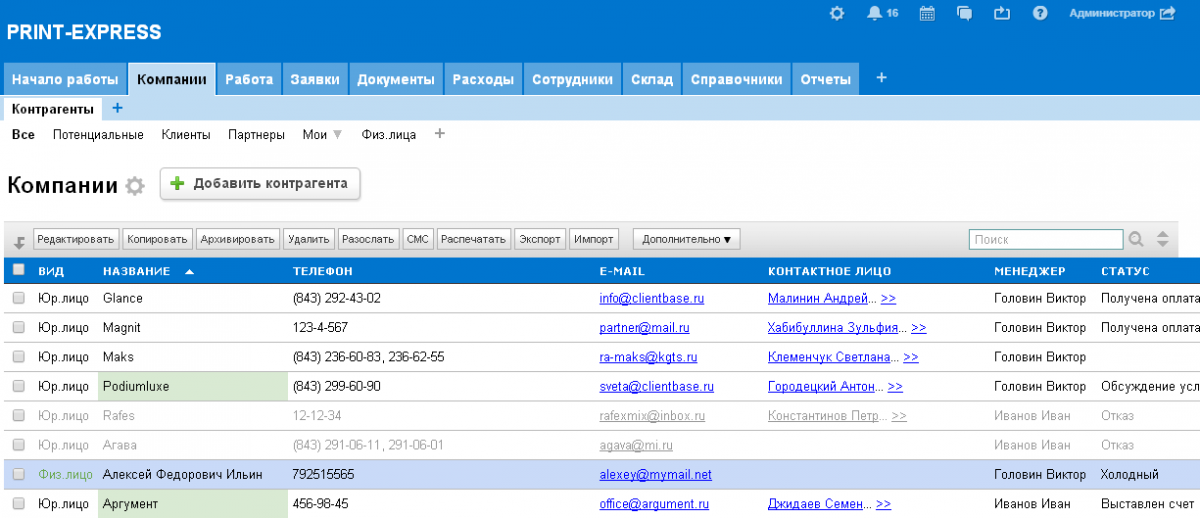The image size is (1200, 518).
Task: Click the search magnifier icon
Action: pyautogui.click(x=1136, y=239)
